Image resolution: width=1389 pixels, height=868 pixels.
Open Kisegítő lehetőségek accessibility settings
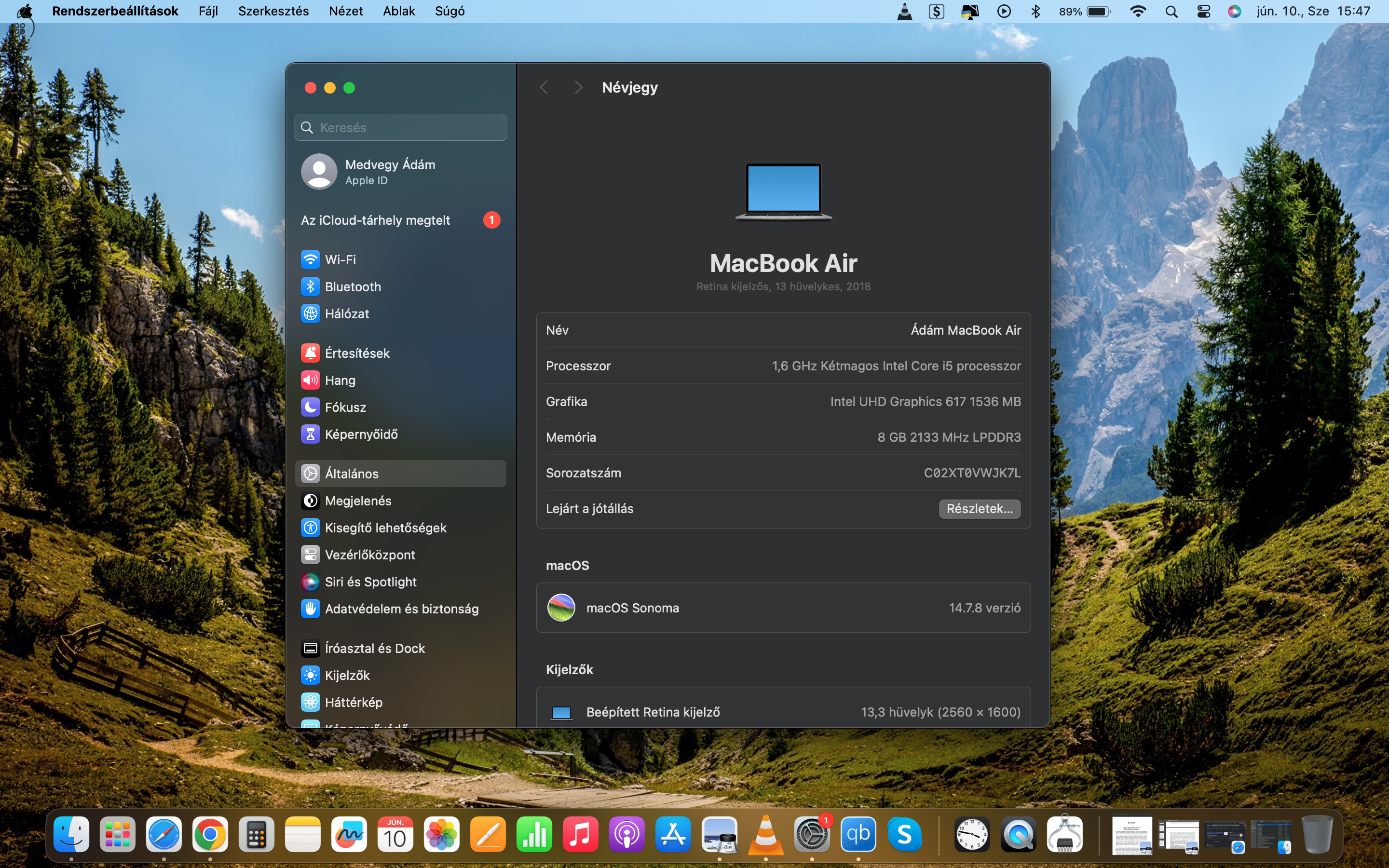click(x=400, y=528)
